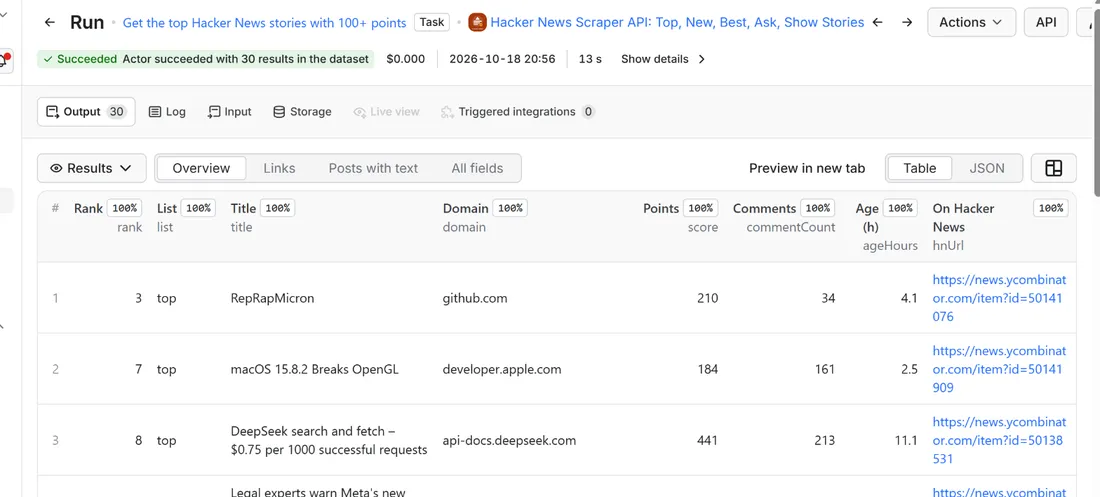The height and width of the screenshot is (497, 1100).
Task: Open link for item id=50141076
Action: (x=998, y=298)
